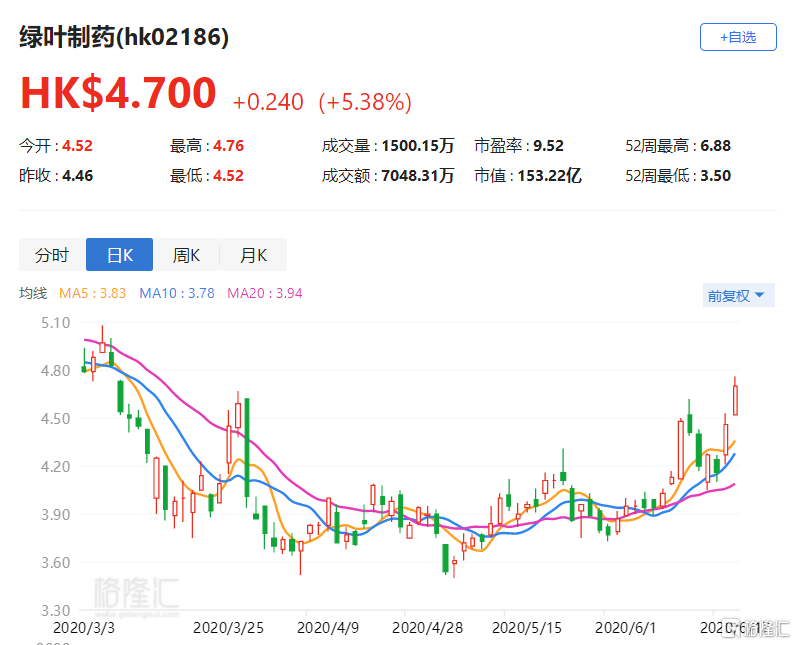This screenshot has width=796, height=645.
Task: Add stock to watchlist with +自选 button
Action: point(738,37)
